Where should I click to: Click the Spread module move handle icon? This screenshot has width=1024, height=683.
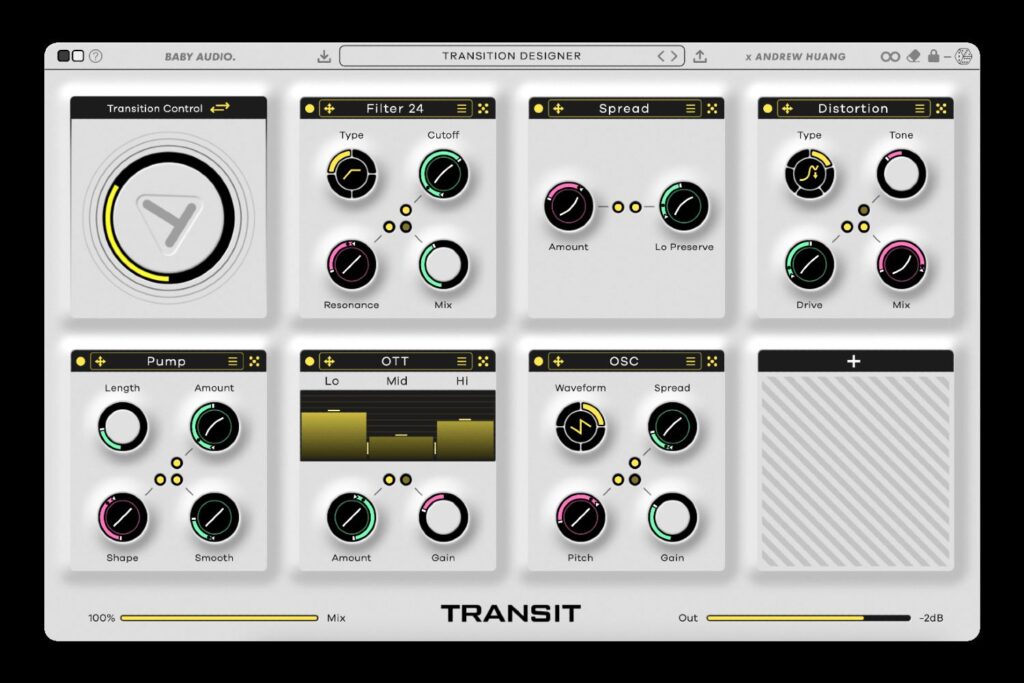coord(558,108)
